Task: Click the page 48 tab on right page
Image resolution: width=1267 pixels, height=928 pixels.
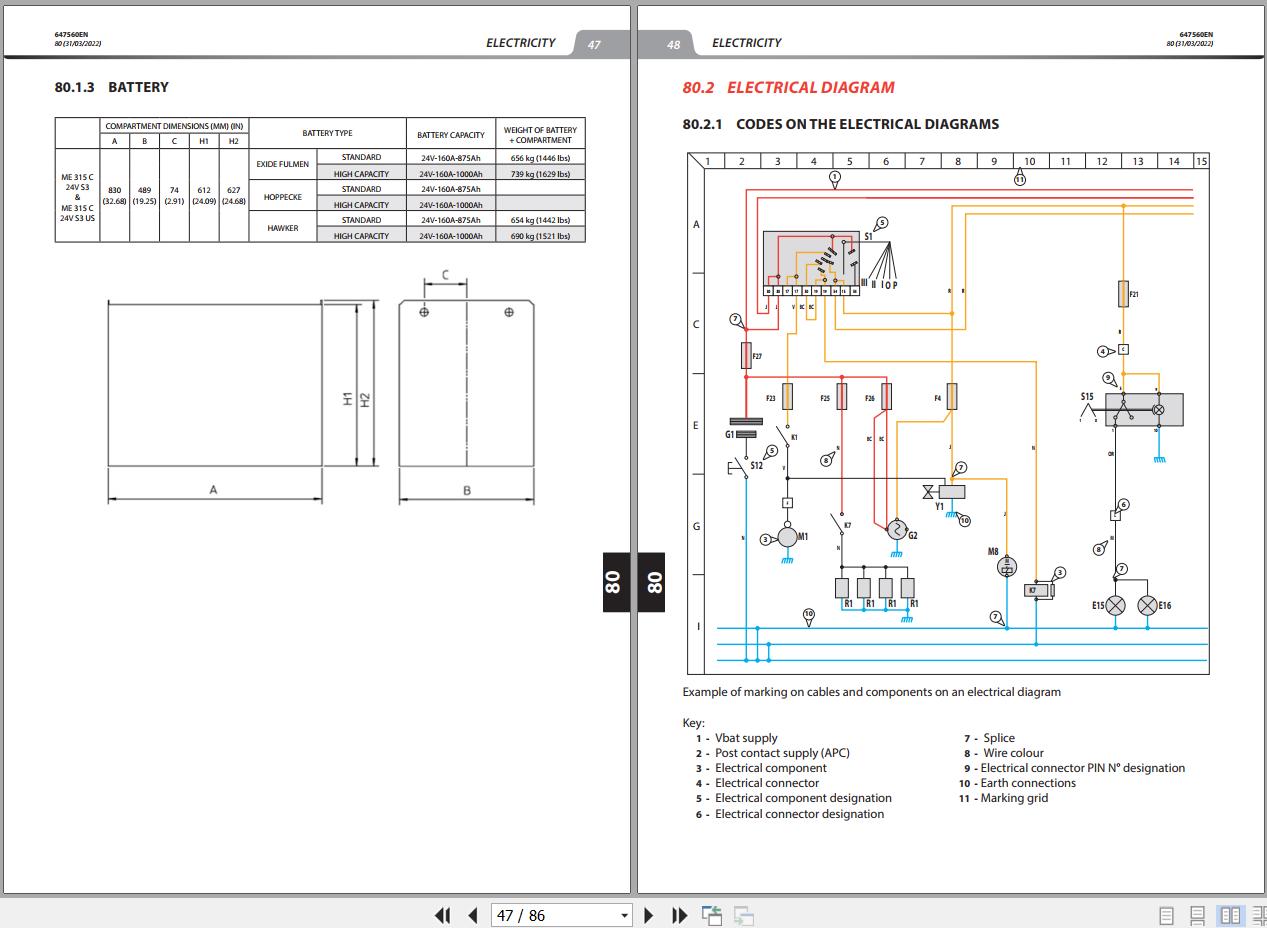Action: (673, 44)
